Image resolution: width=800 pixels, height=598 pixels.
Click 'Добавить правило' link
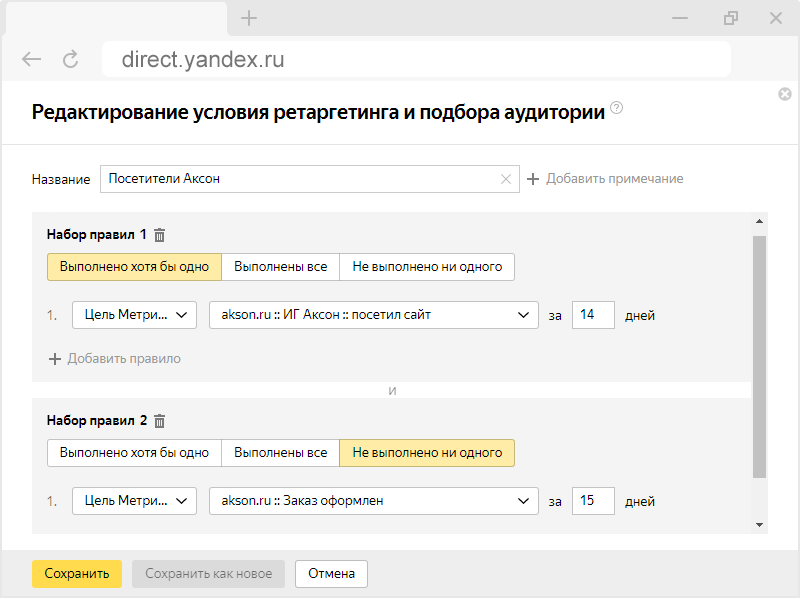pos(115,358)
